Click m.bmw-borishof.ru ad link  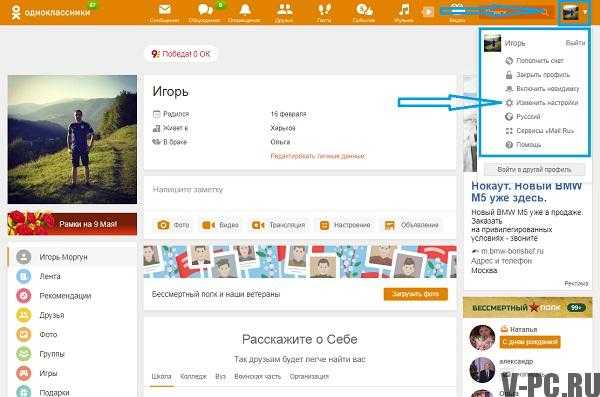pyautogui.click(x=512, y=251)
